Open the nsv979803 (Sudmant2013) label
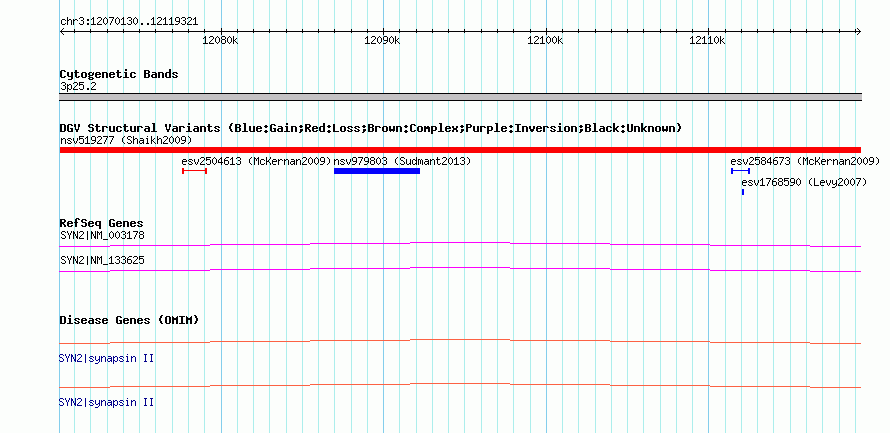 pyautogui.click(x=402, y=161)
